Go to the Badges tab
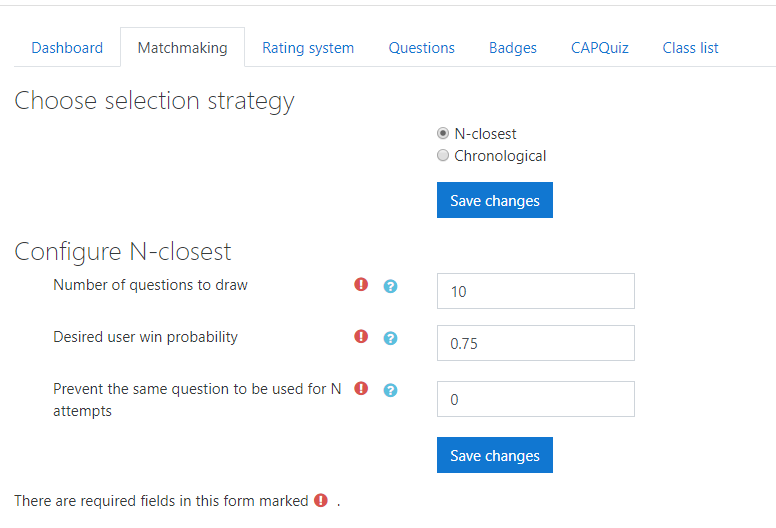 click(513, 48)
